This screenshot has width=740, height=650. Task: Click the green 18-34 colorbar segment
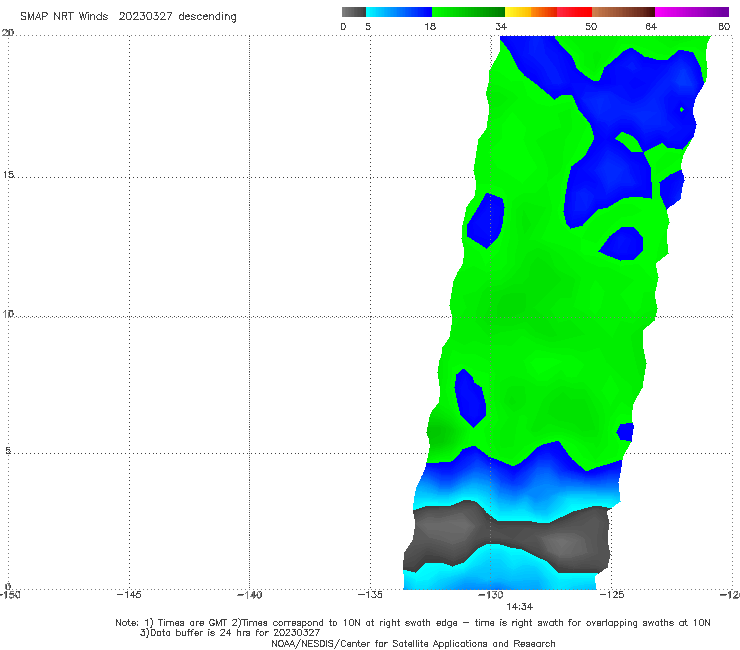pos(468,12)
